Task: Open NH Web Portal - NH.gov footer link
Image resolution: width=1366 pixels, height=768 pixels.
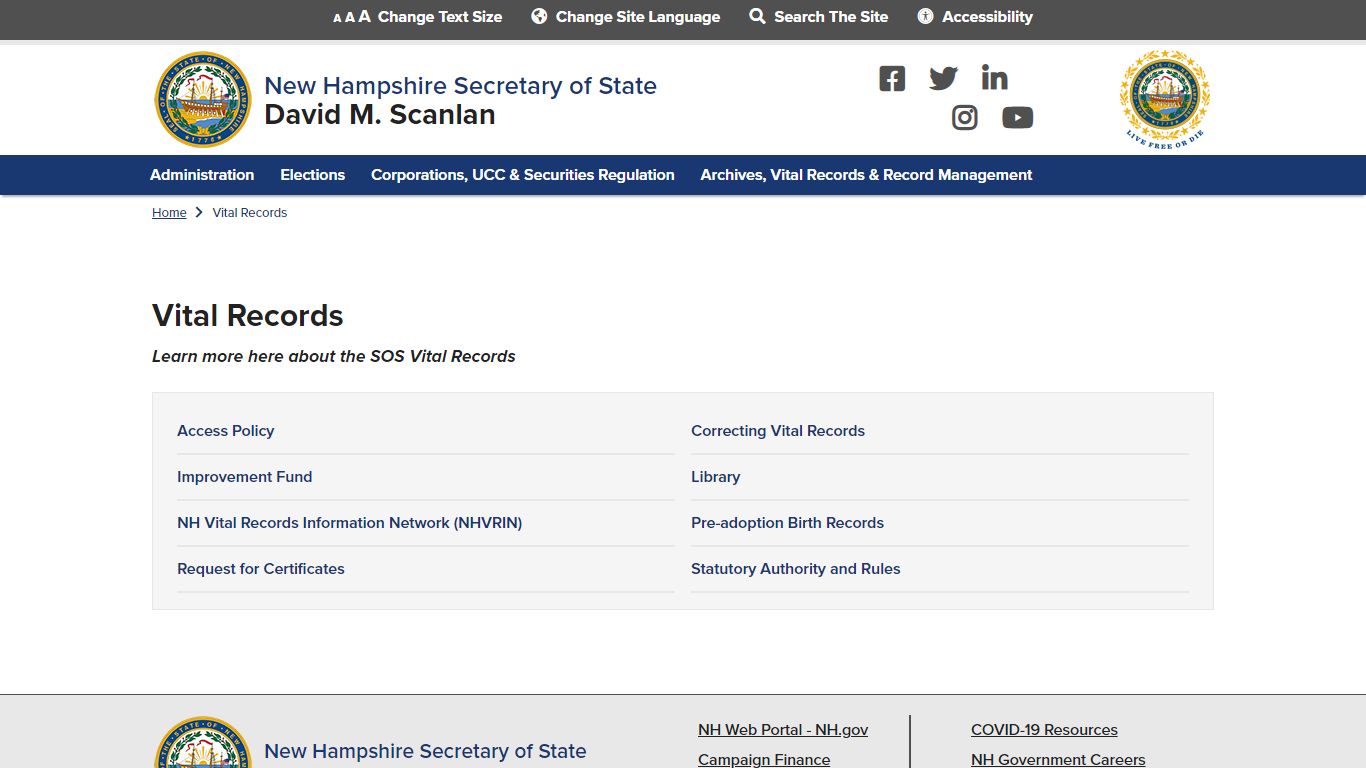Action: 783,730
